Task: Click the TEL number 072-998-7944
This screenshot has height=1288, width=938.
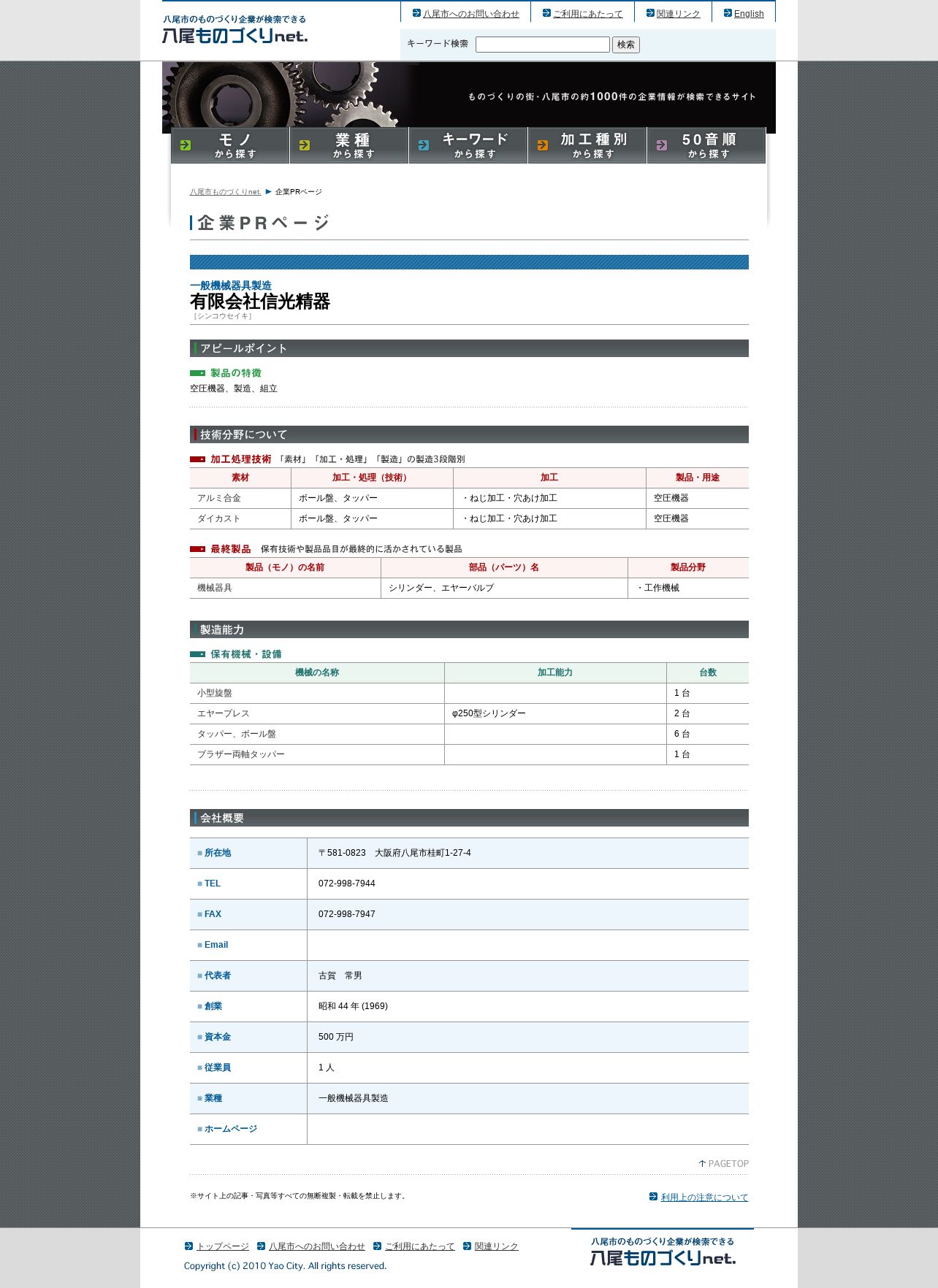Action: click(x=347, y=883)
